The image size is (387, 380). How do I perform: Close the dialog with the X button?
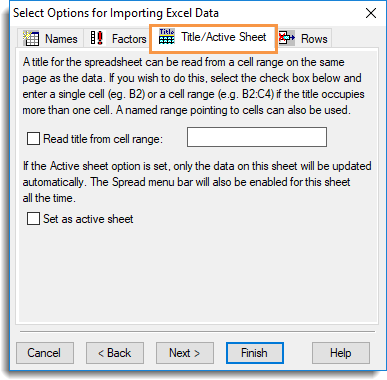pyautogui.click(x=371, y=13)
